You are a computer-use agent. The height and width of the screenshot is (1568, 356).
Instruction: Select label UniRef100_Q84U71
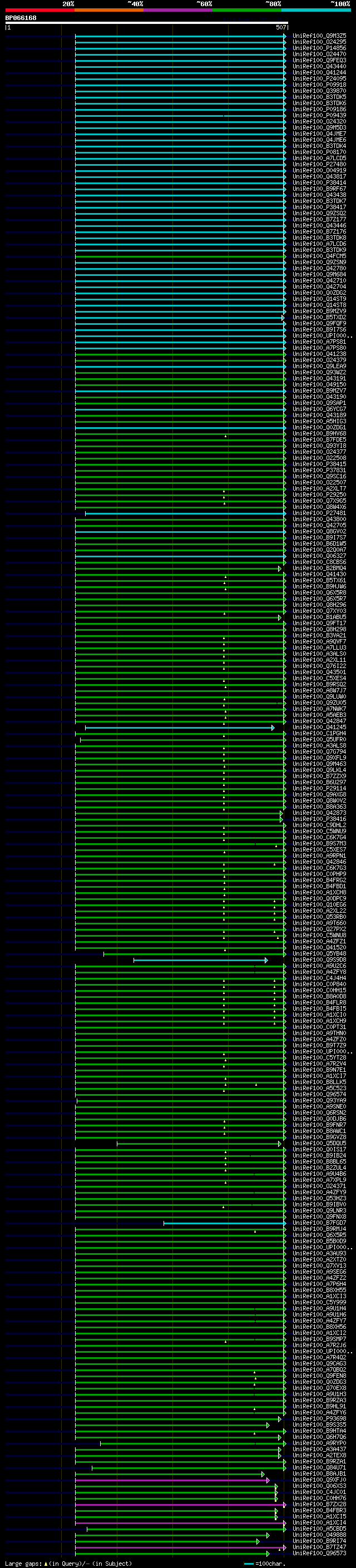click(319, 1467)
